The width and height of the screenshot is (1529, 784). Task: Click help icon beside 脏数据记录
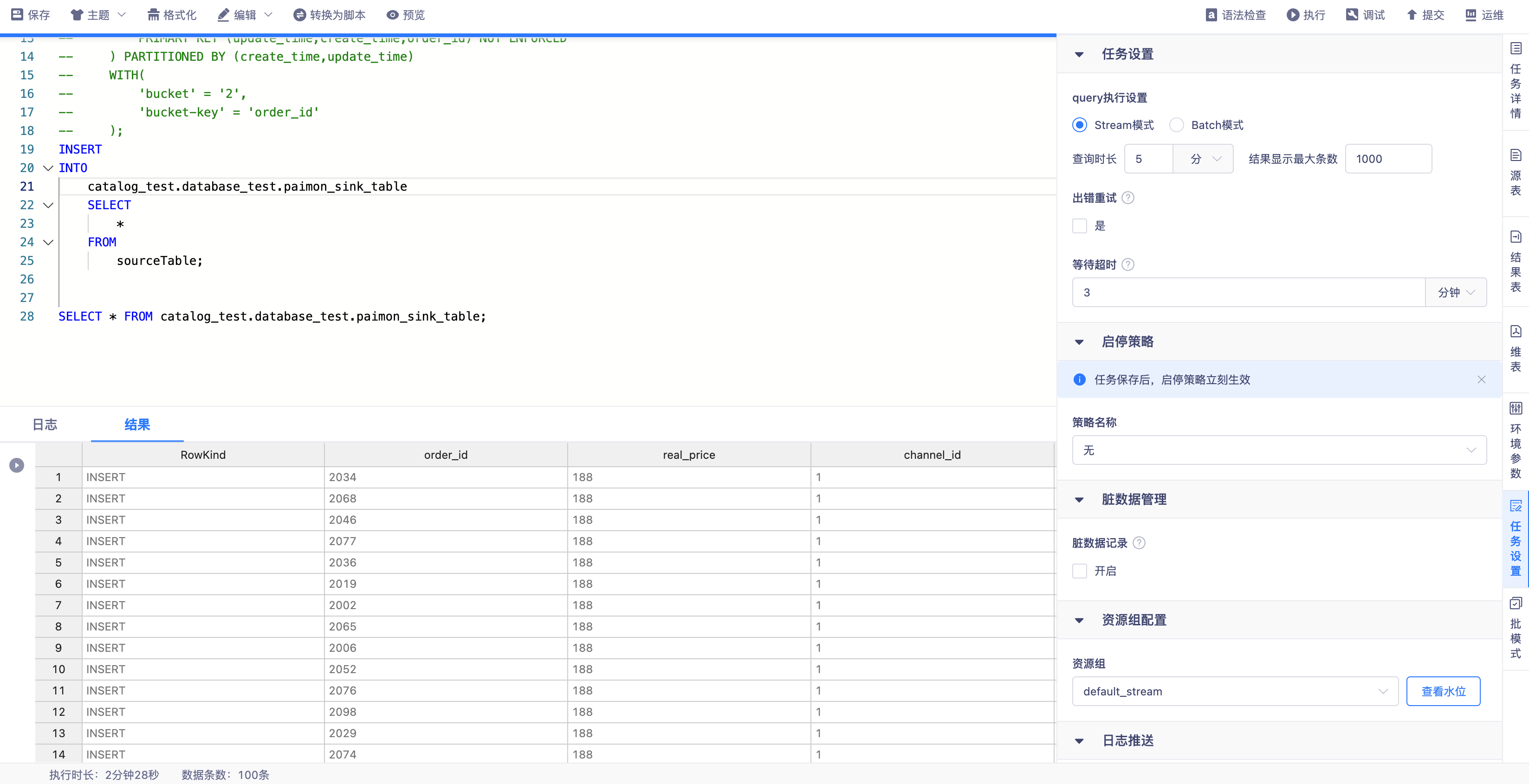click(1139, 543)
